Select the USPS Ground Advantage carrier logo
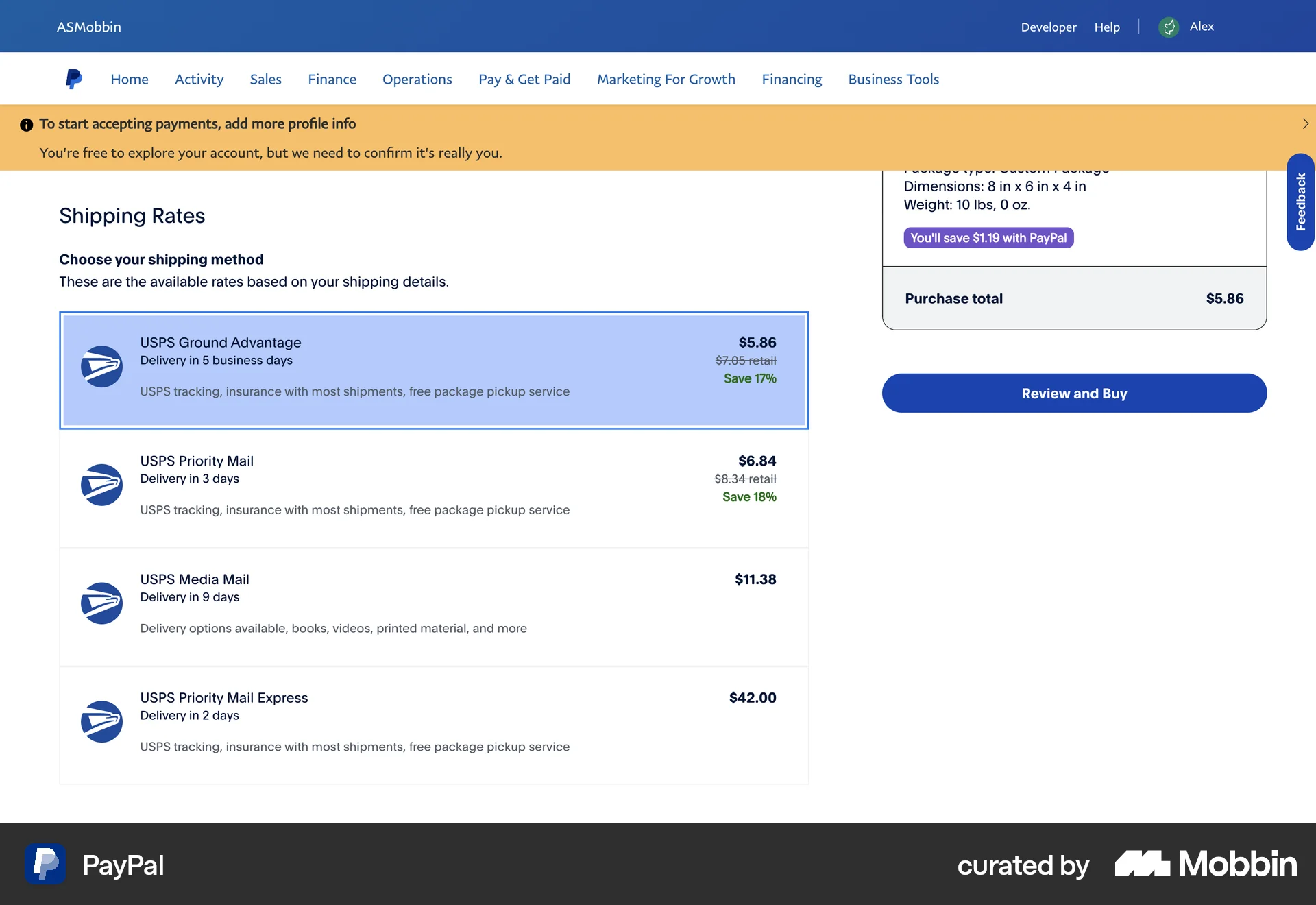 (101, 367)
